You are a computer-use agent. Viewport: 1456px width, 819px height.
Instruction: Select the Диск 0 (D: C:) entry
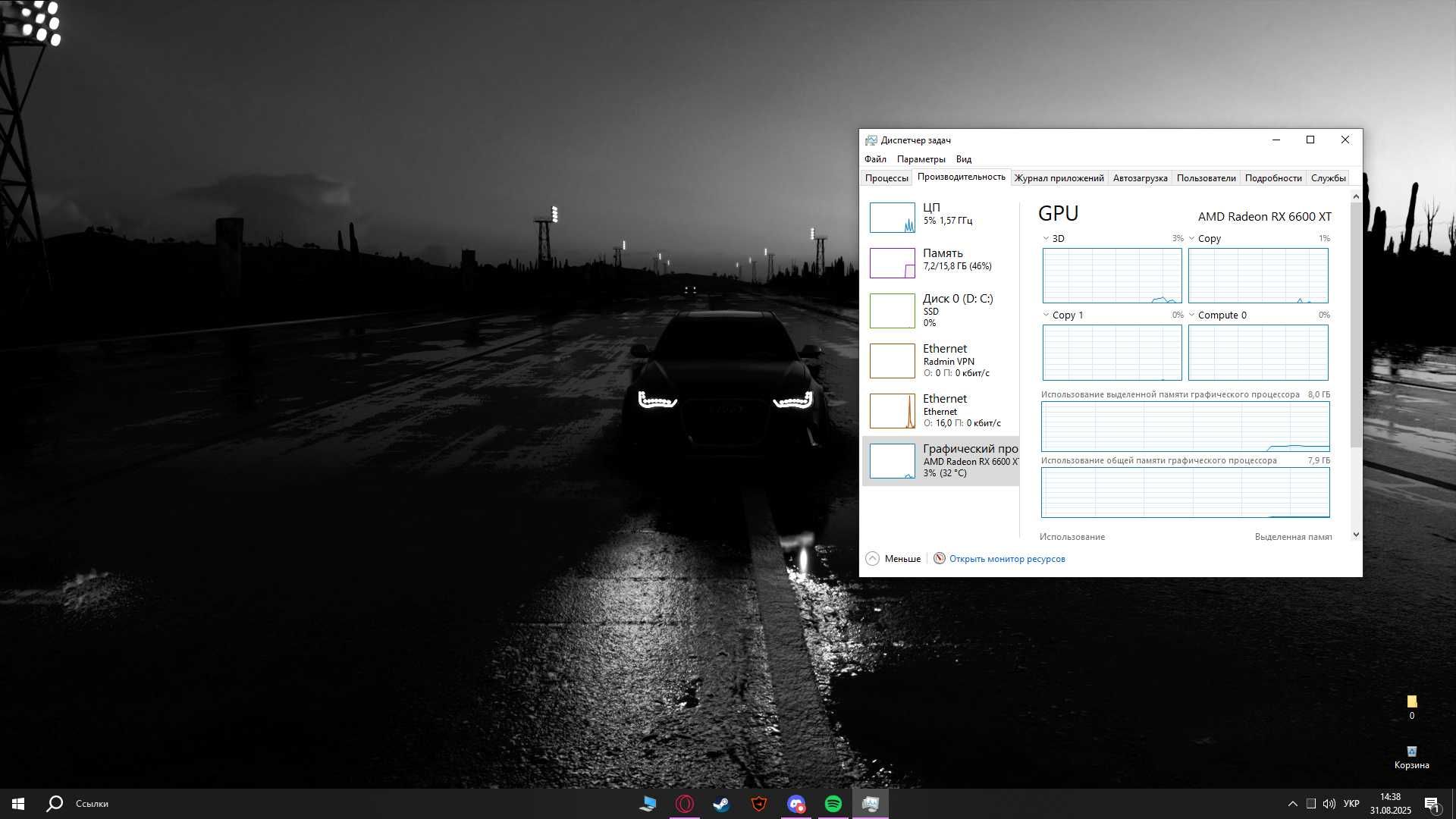(940, 310)
